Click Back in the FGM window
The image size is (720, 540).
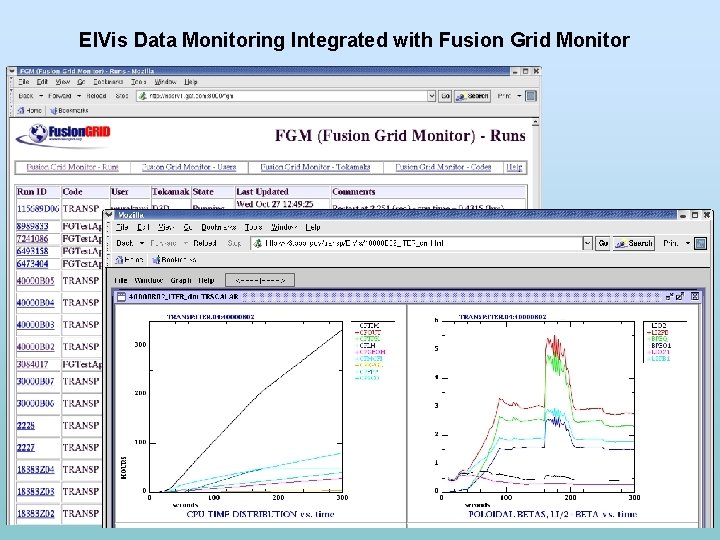[26, 96]
